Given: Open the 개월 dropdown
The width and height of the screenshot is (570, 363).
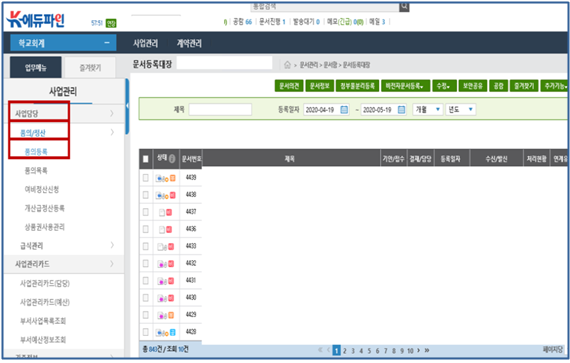Looking at the screenshot, I should click(428, 109).
